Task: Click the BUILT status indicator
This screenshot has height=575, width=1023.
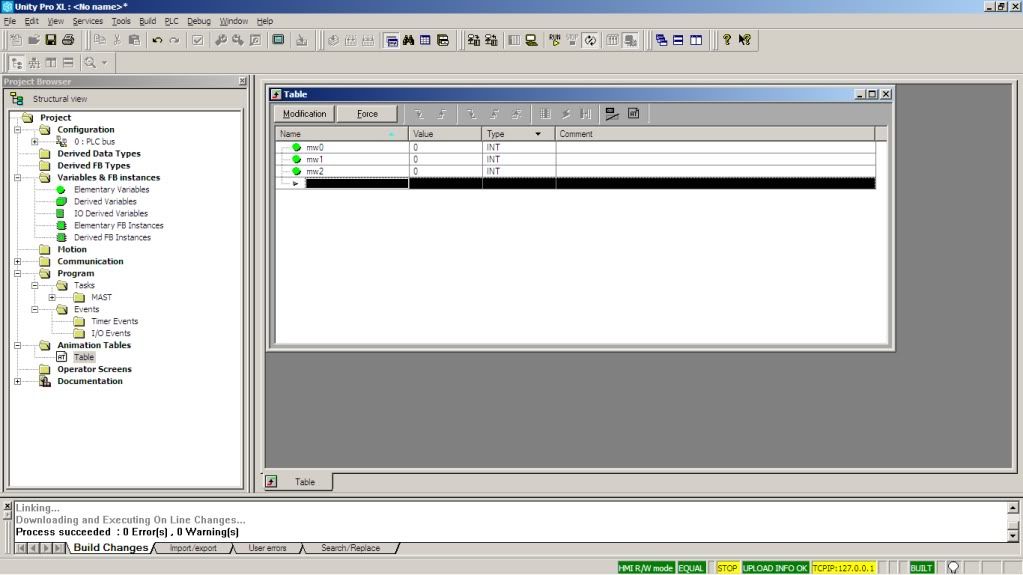Action: point(921,568)
